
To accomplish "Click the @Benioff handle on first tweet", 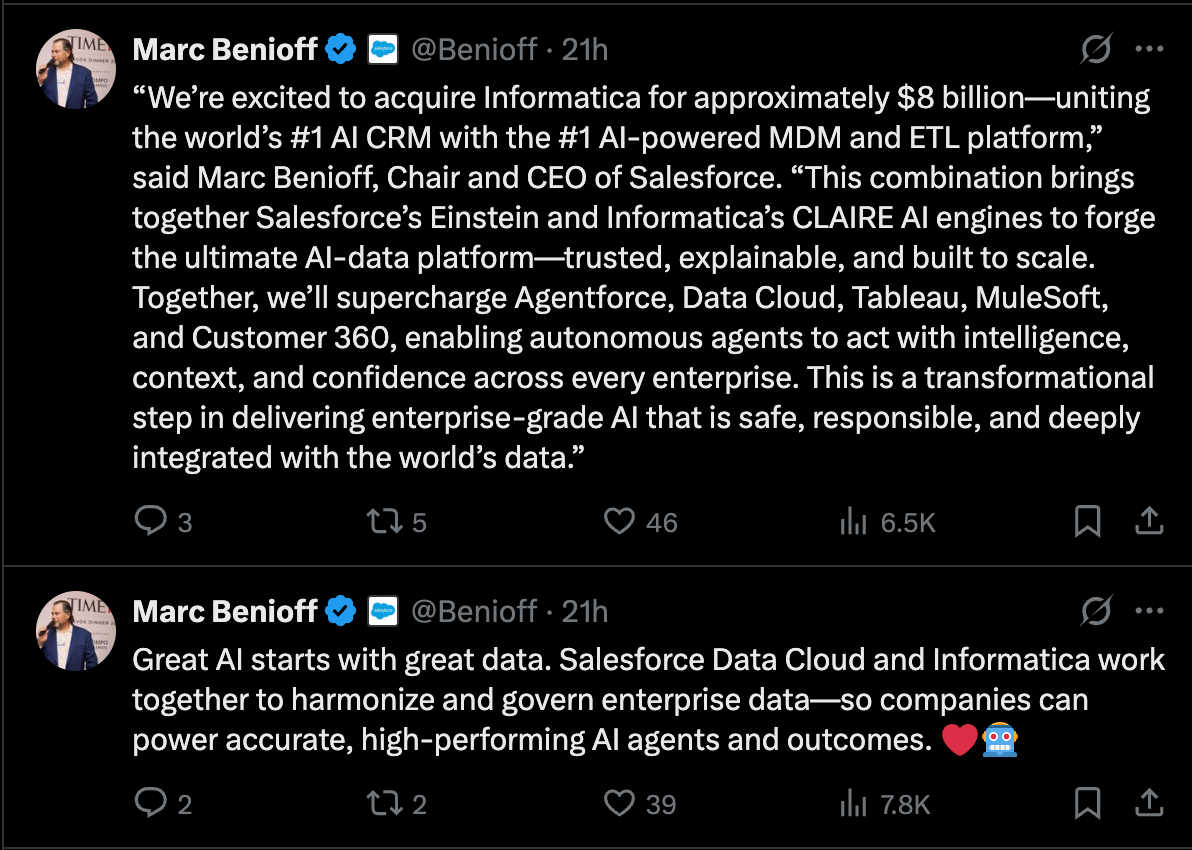I will (x=474, y=48).
